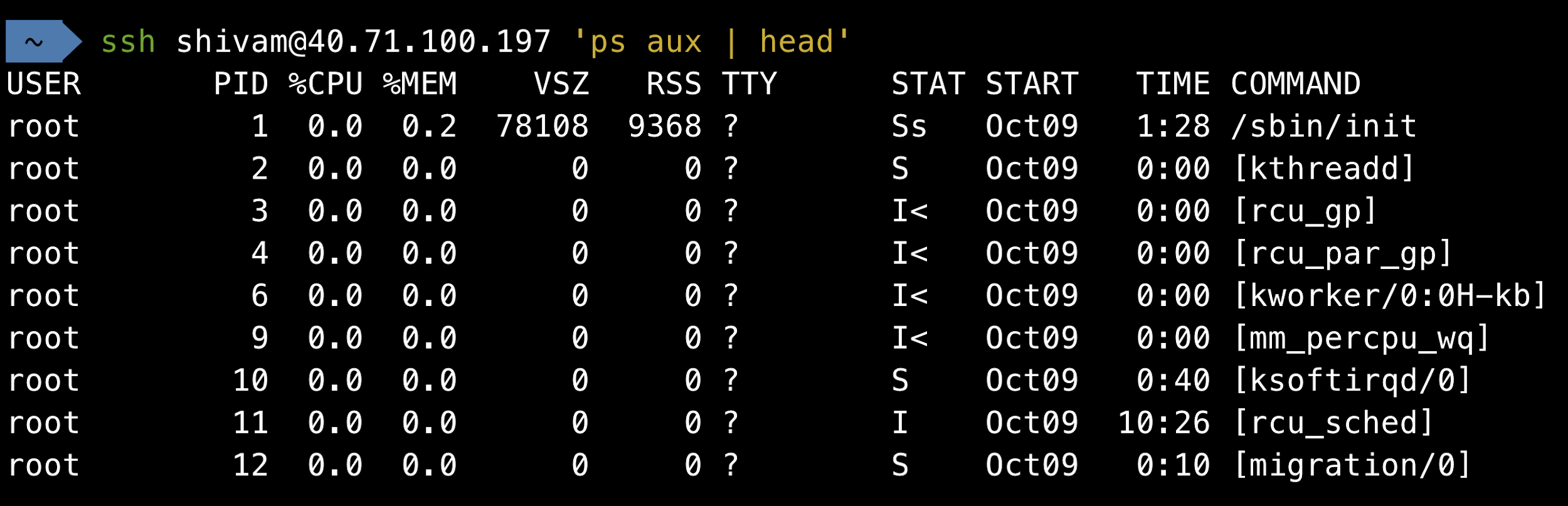Click the [kworker/0:0H-kb] process name

[1389, 296]
